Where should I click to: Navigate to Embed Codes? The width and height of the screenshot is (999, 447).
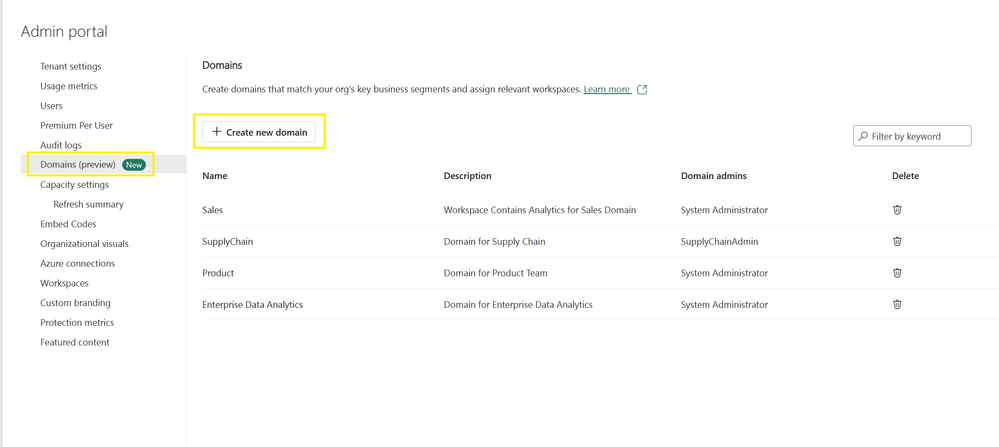click(x=67, y=224)
